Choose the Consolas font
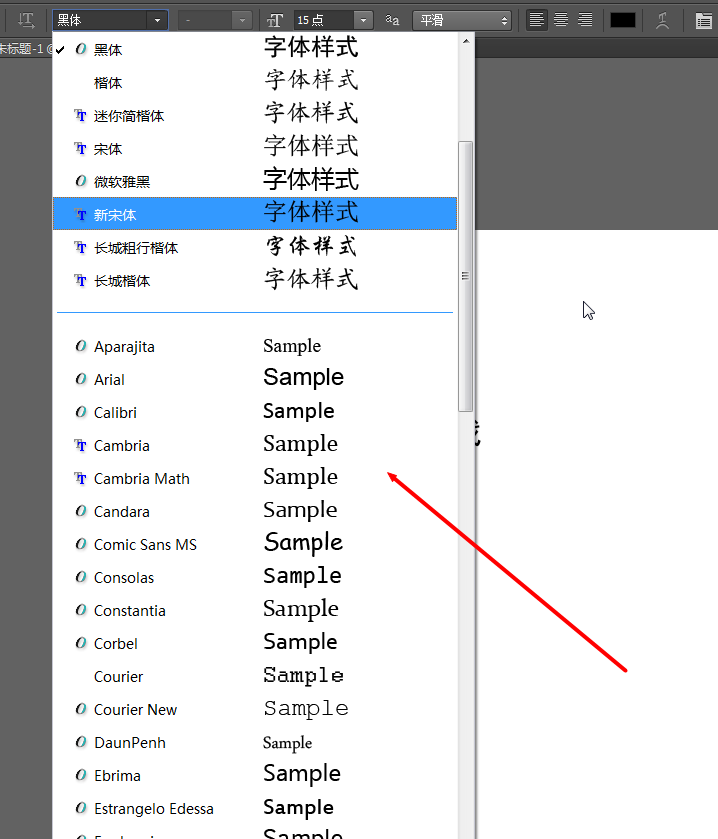The height and width of the screenshot is (839, 718). 255,577
